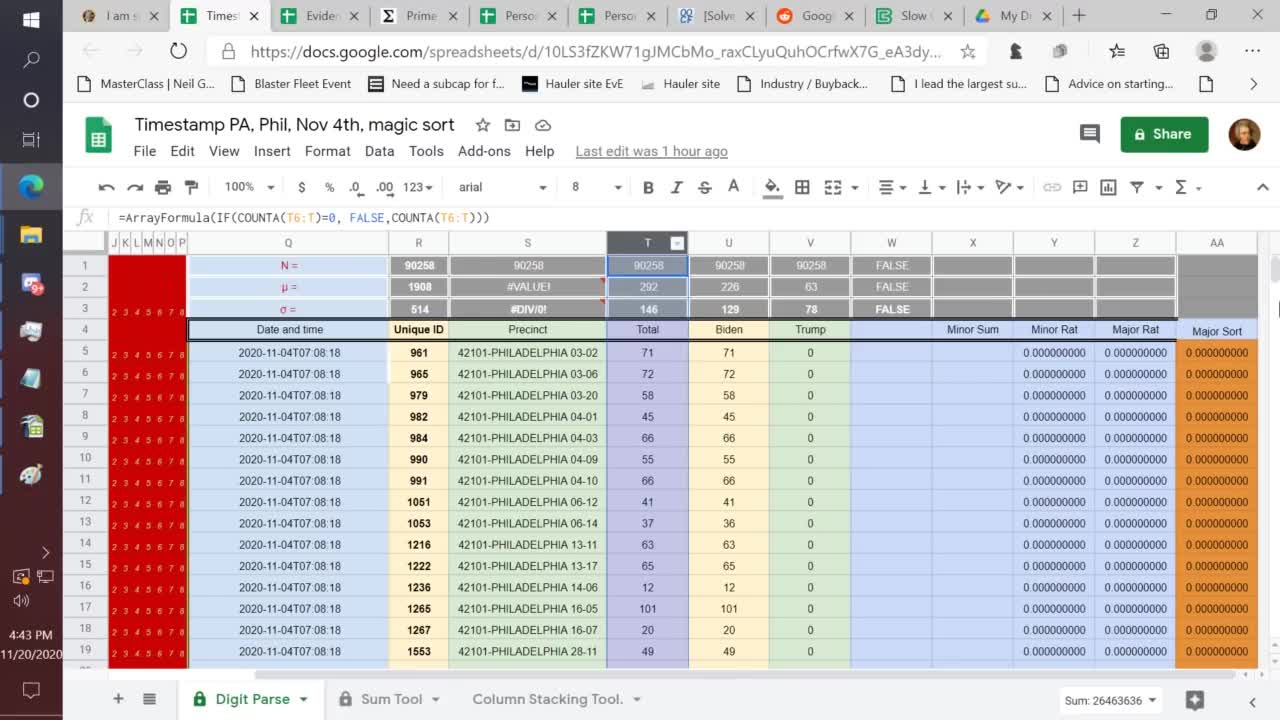This screenshot has height=720, width=1280.
Task: Open the fill color picker
Action: [x=772, y=187]
